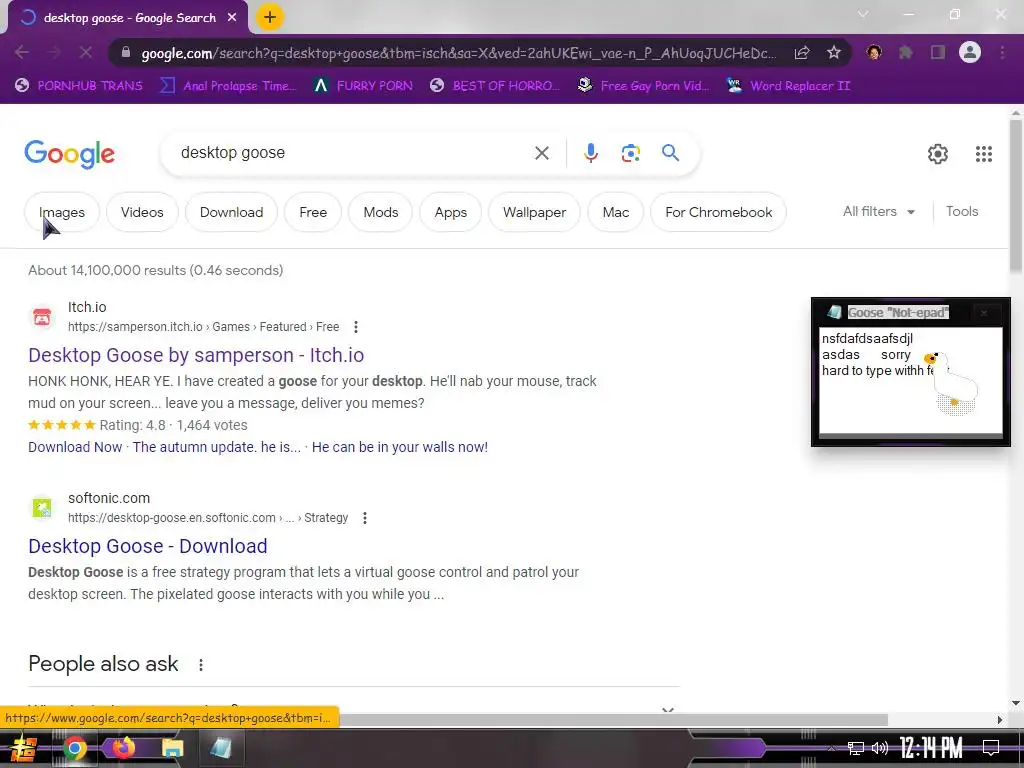
Task: Select the Wallpaper filter chip
Action: (x=534, y=212)
